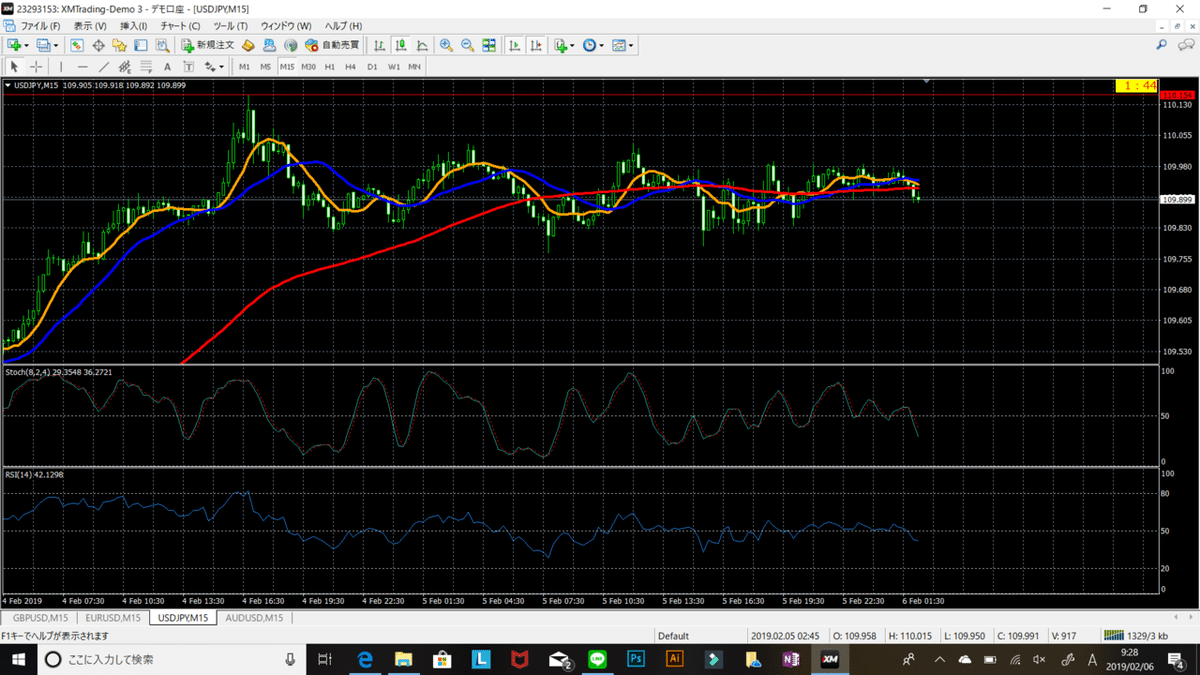Switch chart to M1 timeframe
Screen dimensions: 1200x675
[244, 66]
